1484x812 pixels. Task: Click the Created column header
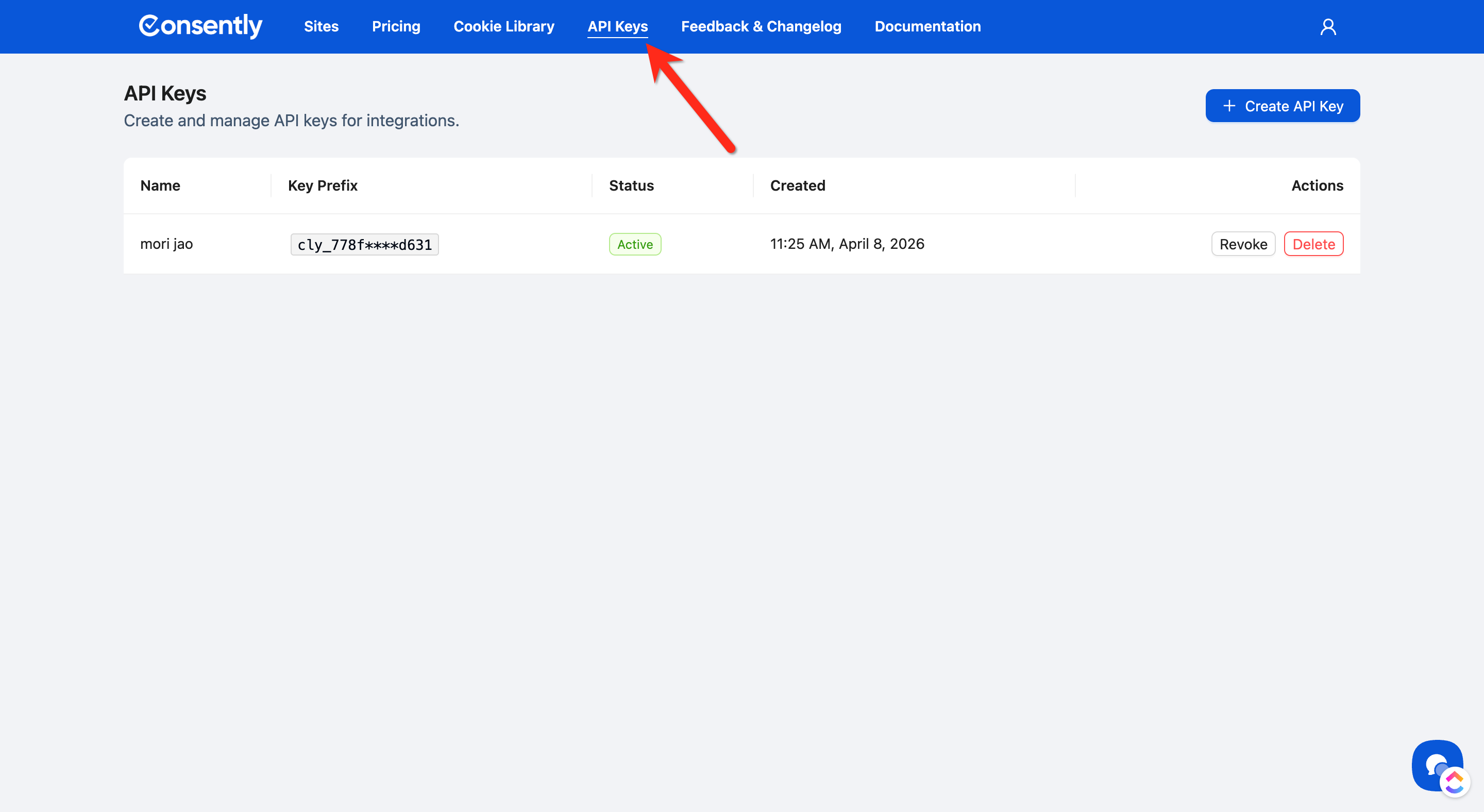(797, 185)
